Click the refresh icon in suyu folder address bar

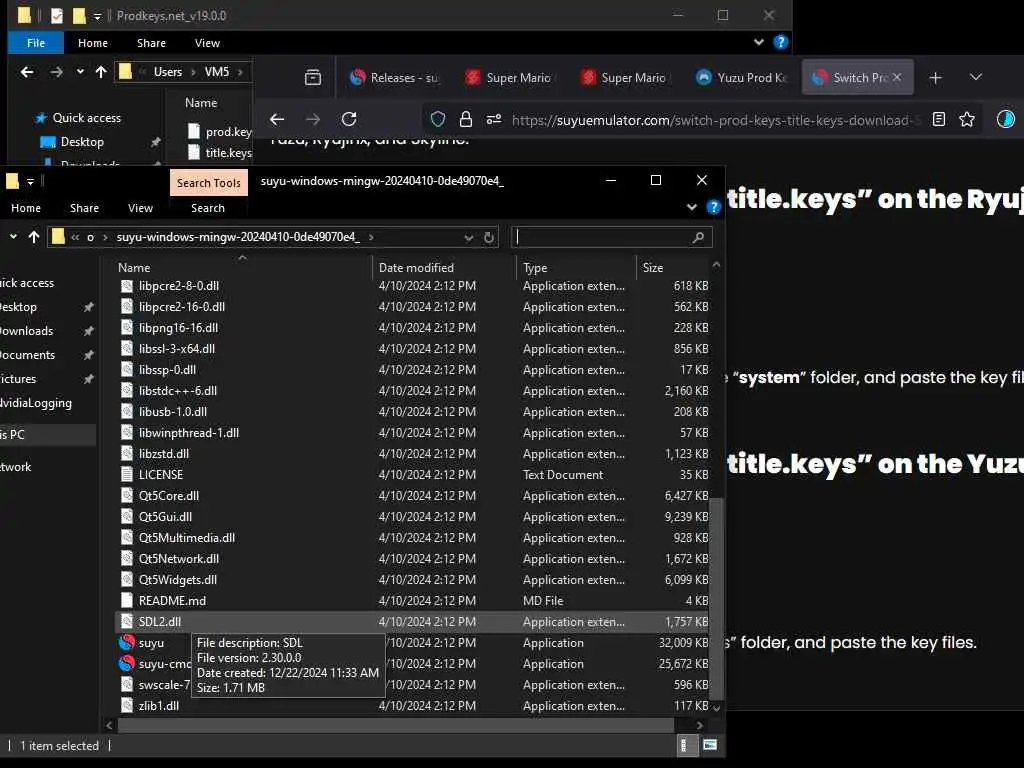(x=488, y=238)
